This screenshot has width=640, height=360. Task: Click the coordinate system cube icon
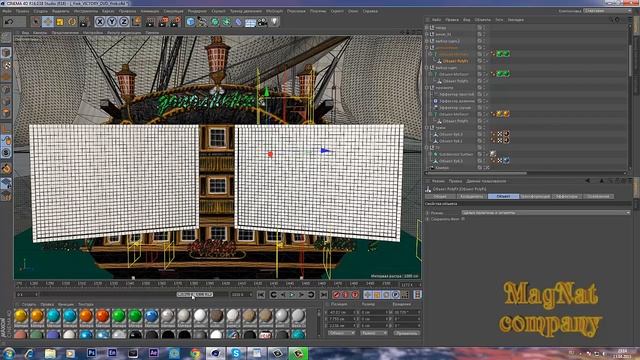[x=136, y=22]
